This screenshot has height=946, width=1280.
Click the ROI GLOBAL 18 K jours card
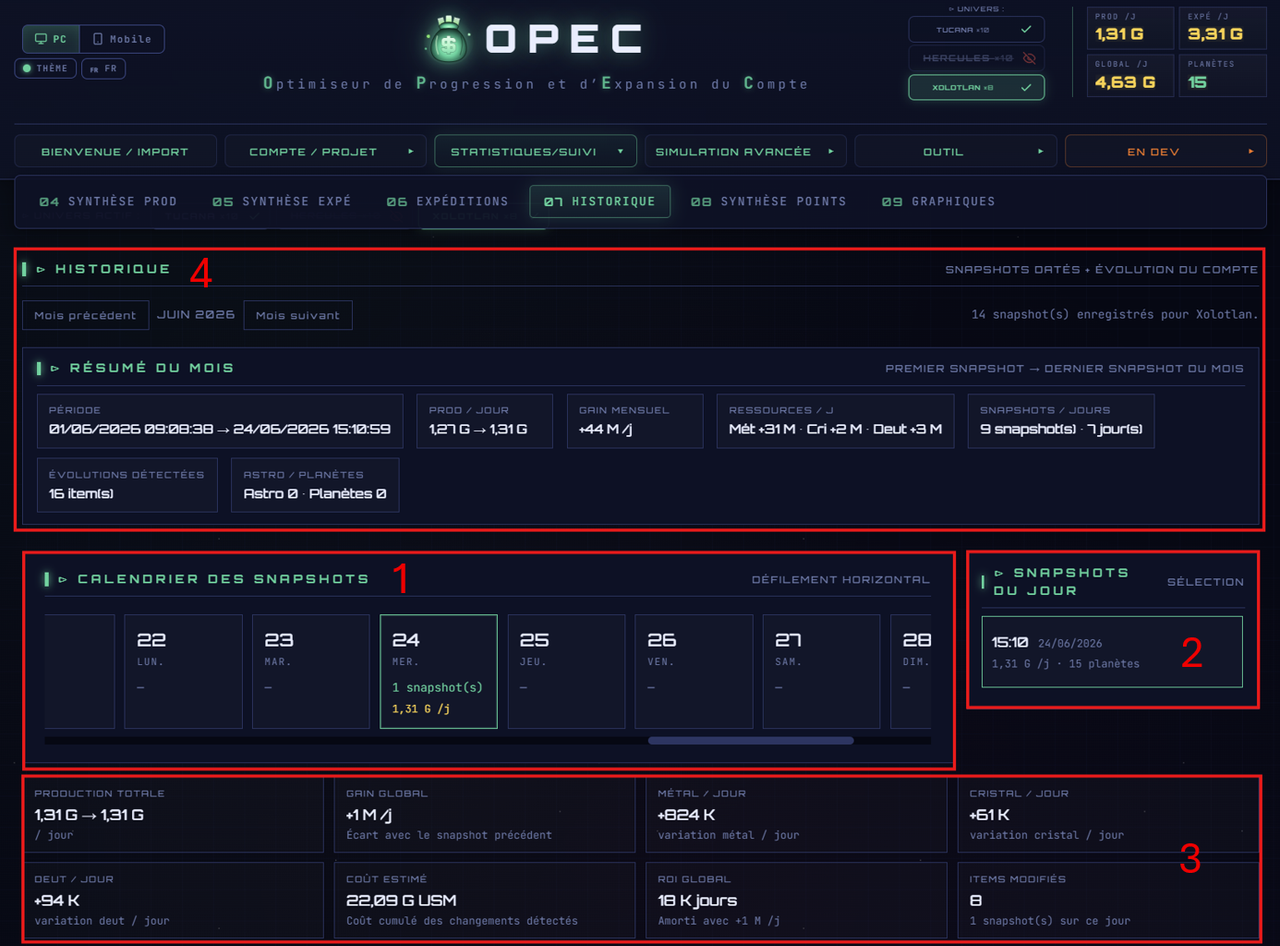coord(797,900)
